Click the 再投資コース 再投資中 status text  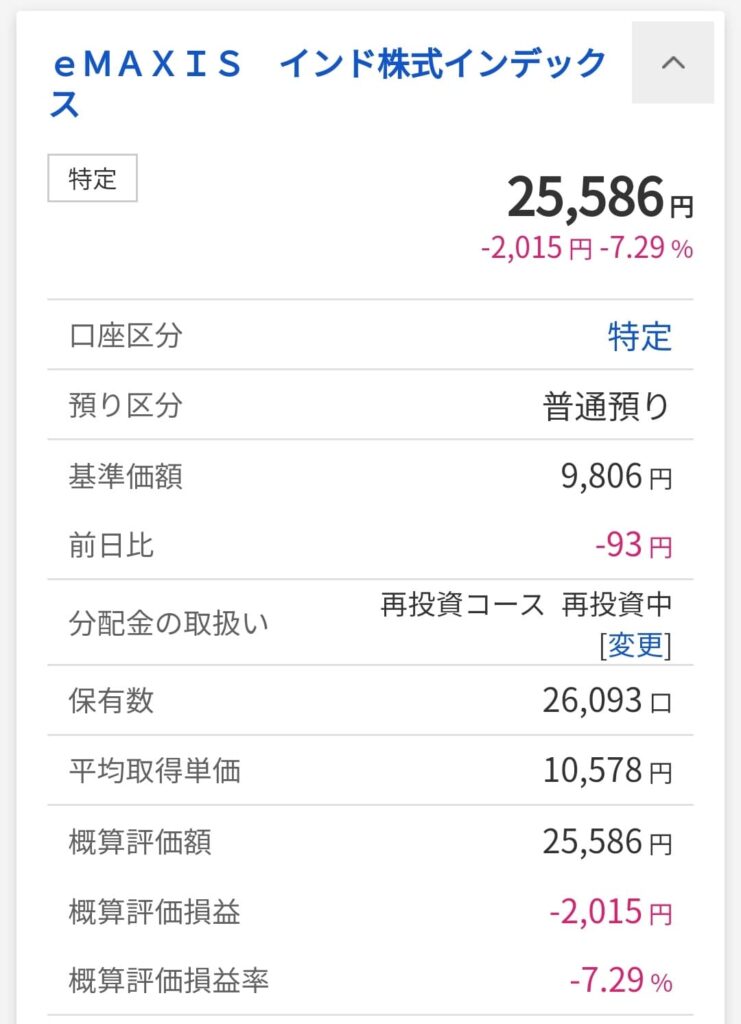coord(526,605)
